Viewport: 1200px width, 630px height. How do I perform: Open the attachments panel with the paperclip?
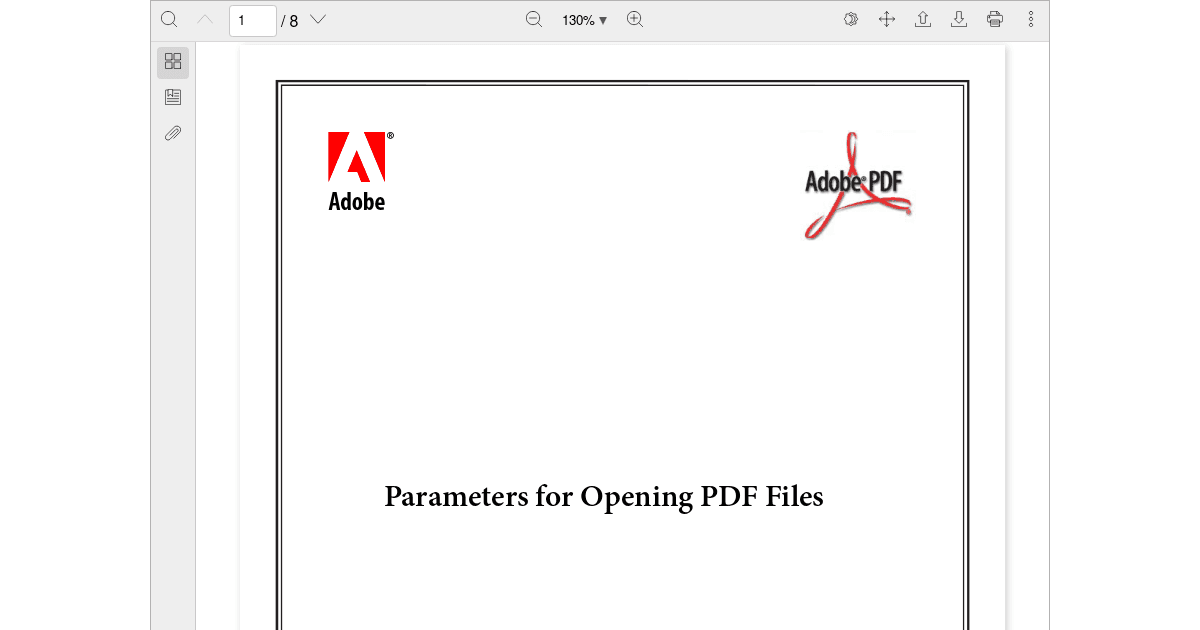[x=172, y=132]
